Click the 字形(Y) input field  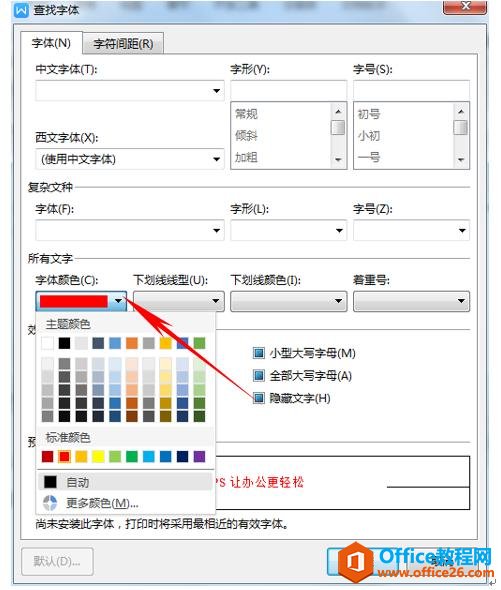(288, 90)
